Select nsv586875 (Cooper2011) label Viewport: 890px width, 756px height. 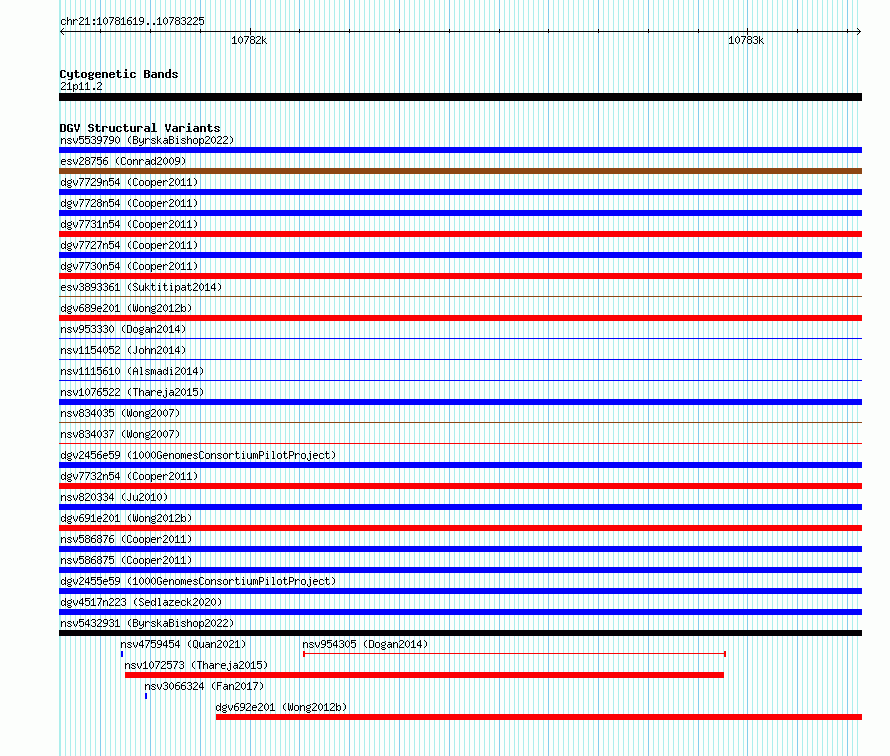tap(126, 560)
